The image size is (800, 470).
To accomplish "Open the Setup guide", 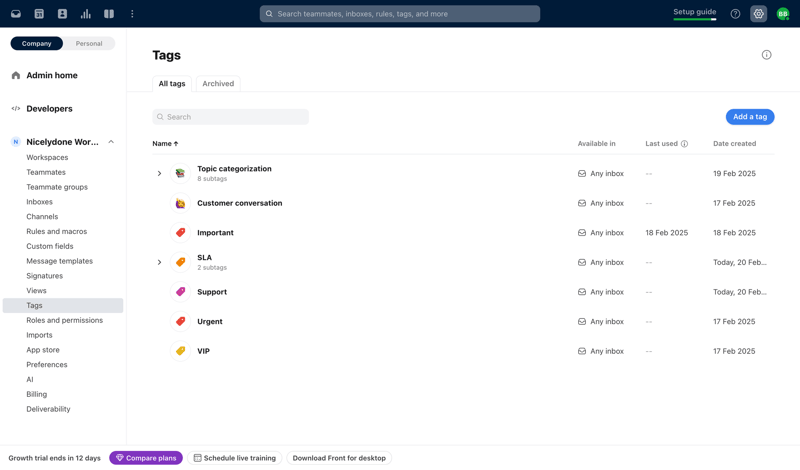I will 695,12.
